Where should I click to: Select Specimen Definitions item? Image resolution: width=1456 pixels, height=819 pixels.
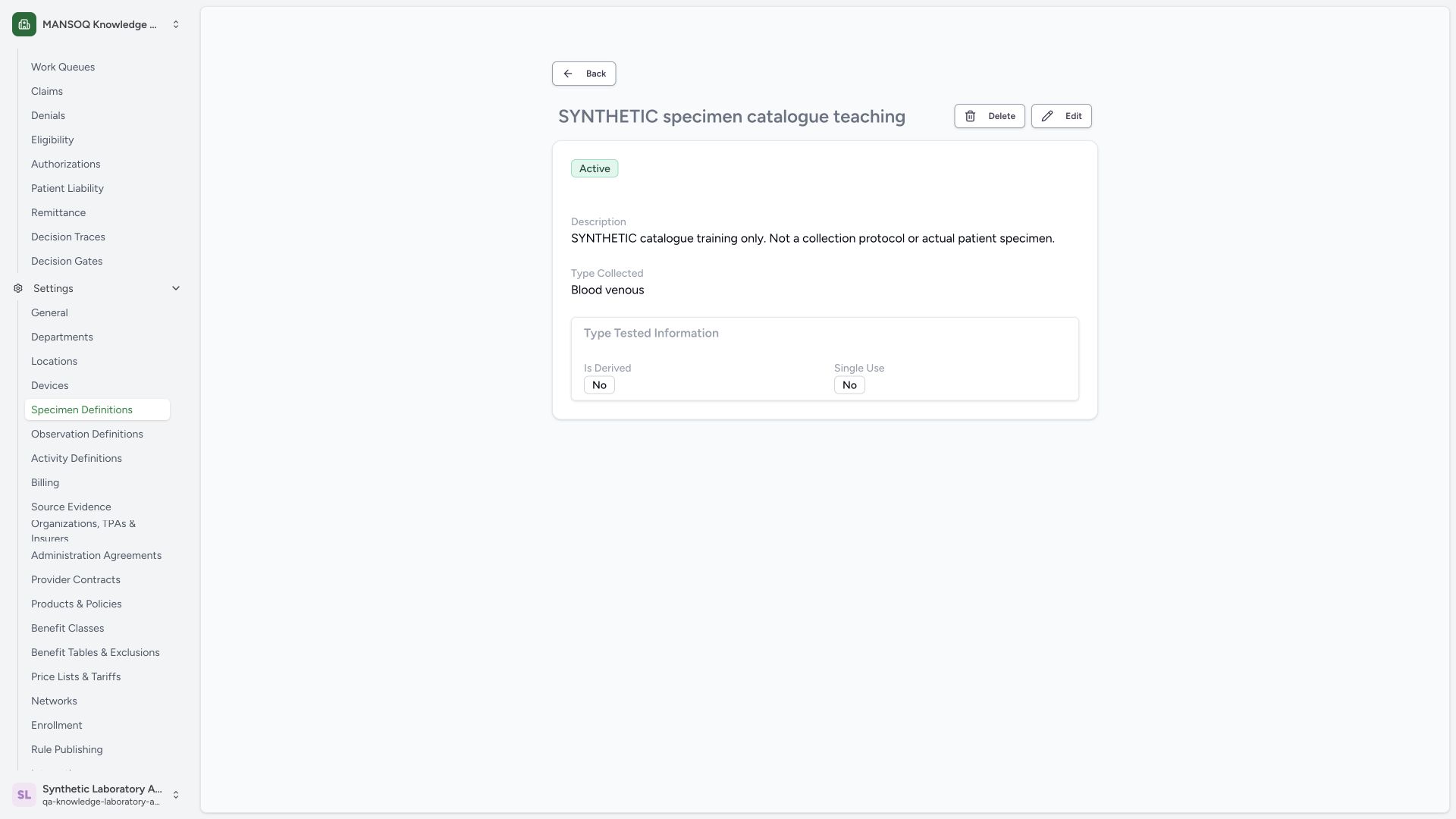[x=97, y=409]
